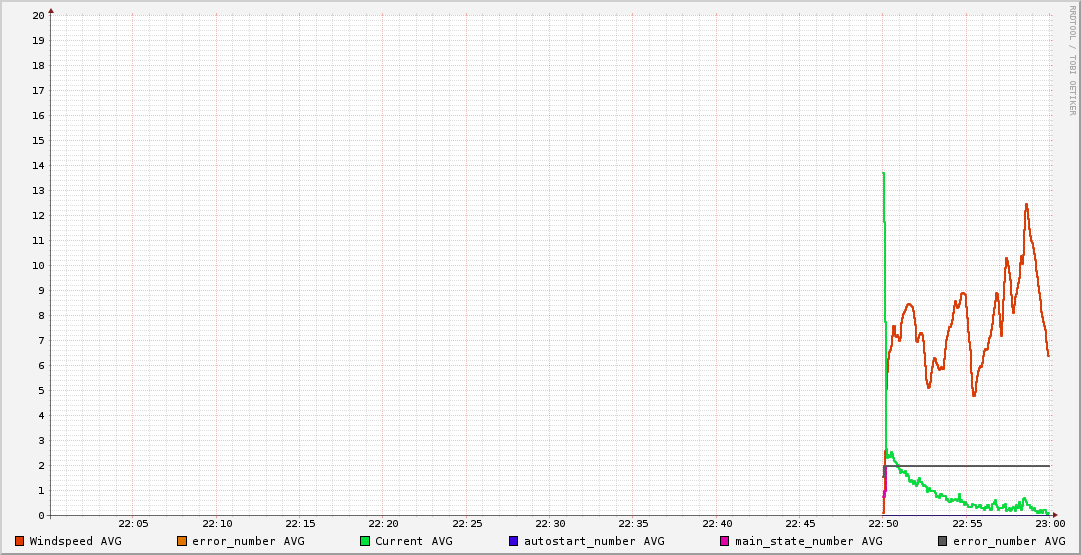The width and height of the screenshot is (1081, 555).
Task: Click the green Current AVG legend swatch
Action: tap(365, 541)
